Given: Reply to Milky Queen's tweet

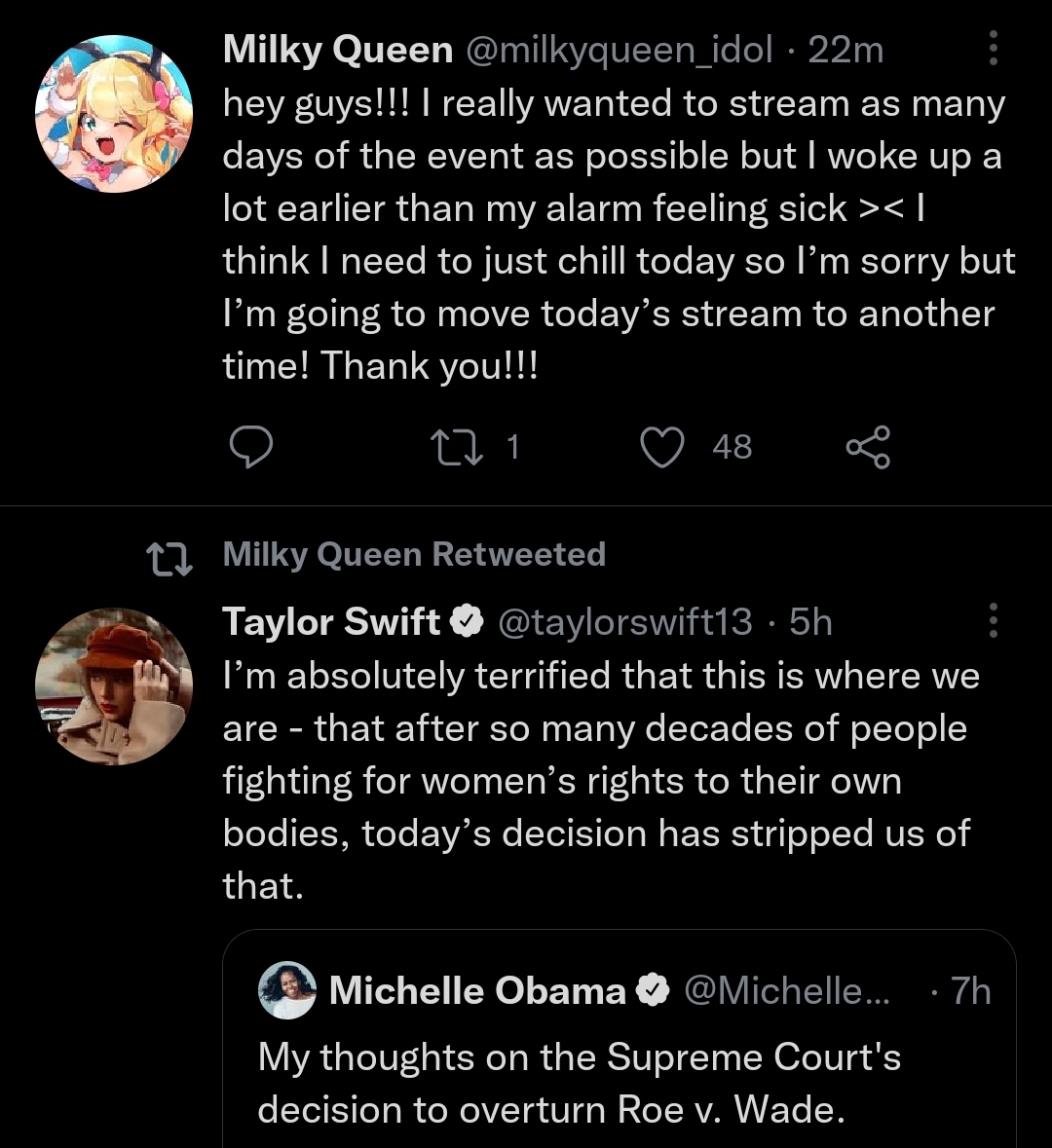Looking at the screenshot, I should (x=250, y=447).
